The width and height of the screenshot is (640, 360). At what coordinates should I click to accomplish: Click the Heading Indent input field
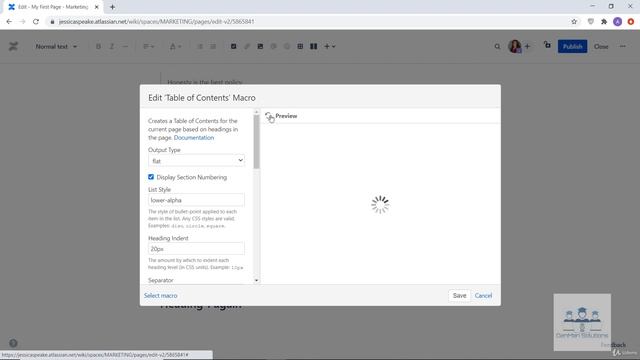point(196,249)
